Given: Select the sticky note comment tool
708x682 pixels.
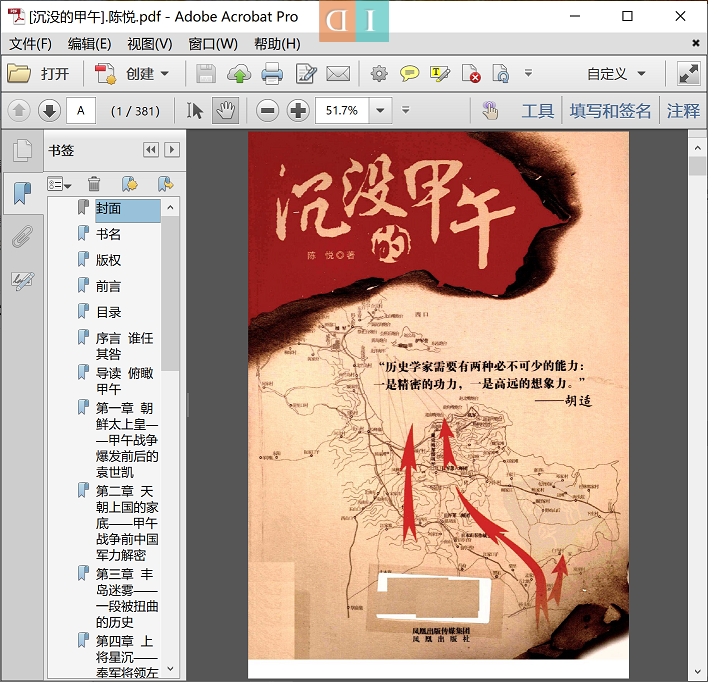Looking at the screenshot, I should pos(409,74).
